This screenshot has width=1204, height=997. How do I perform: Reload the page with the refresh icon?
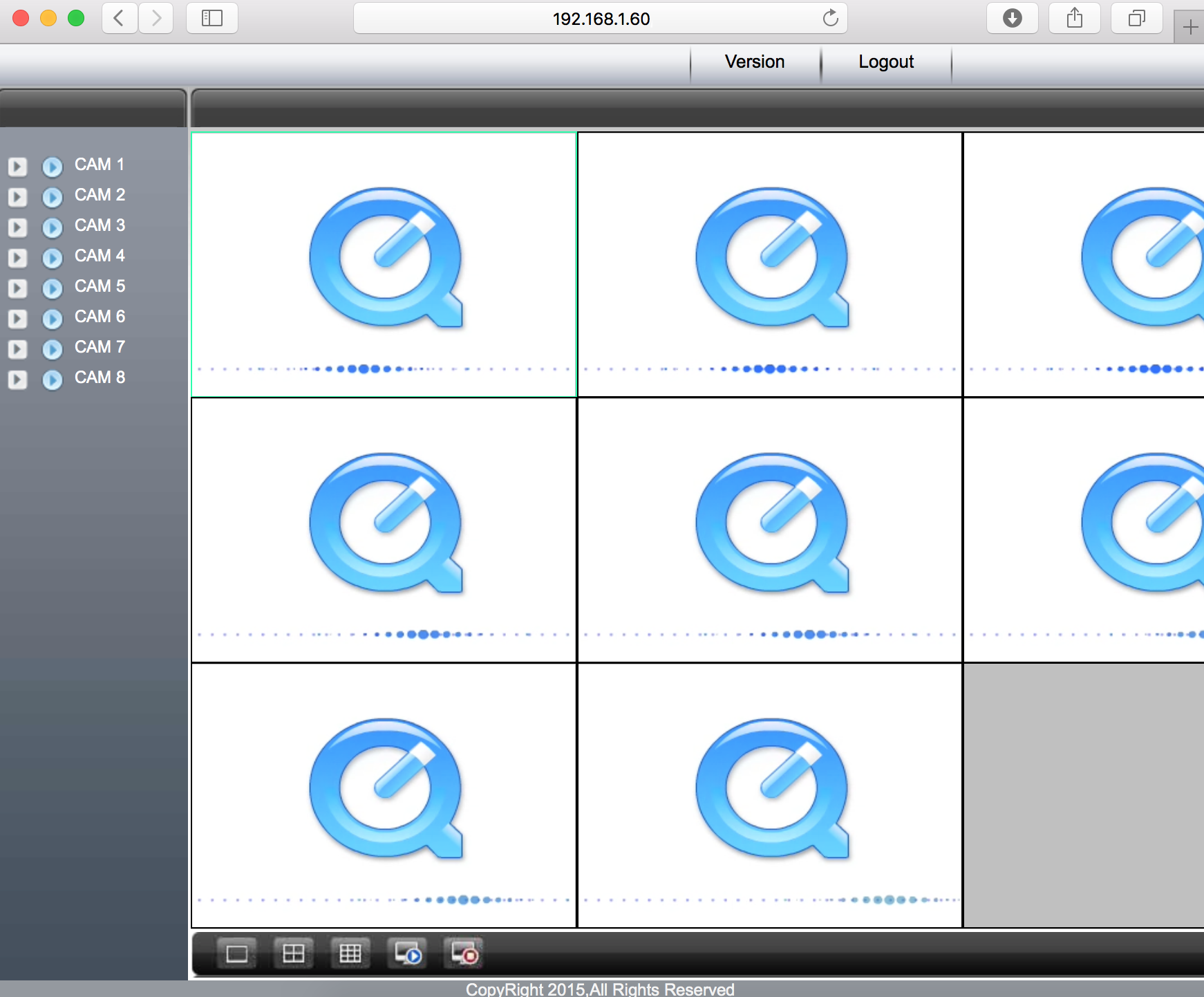click(831, 18)
